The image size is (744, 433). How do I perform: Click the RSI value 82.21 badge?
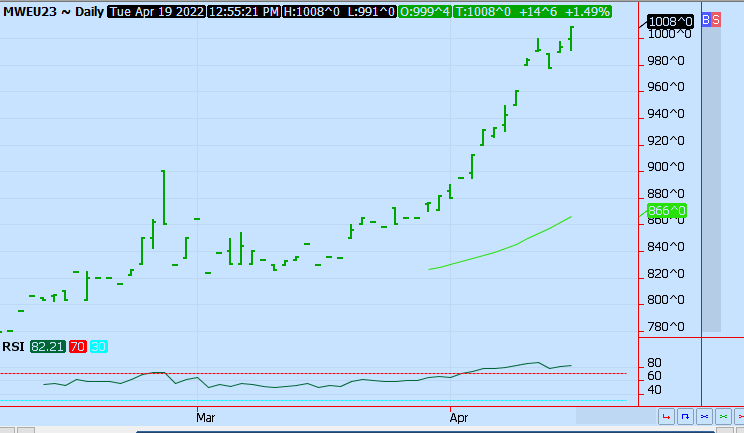47,347
